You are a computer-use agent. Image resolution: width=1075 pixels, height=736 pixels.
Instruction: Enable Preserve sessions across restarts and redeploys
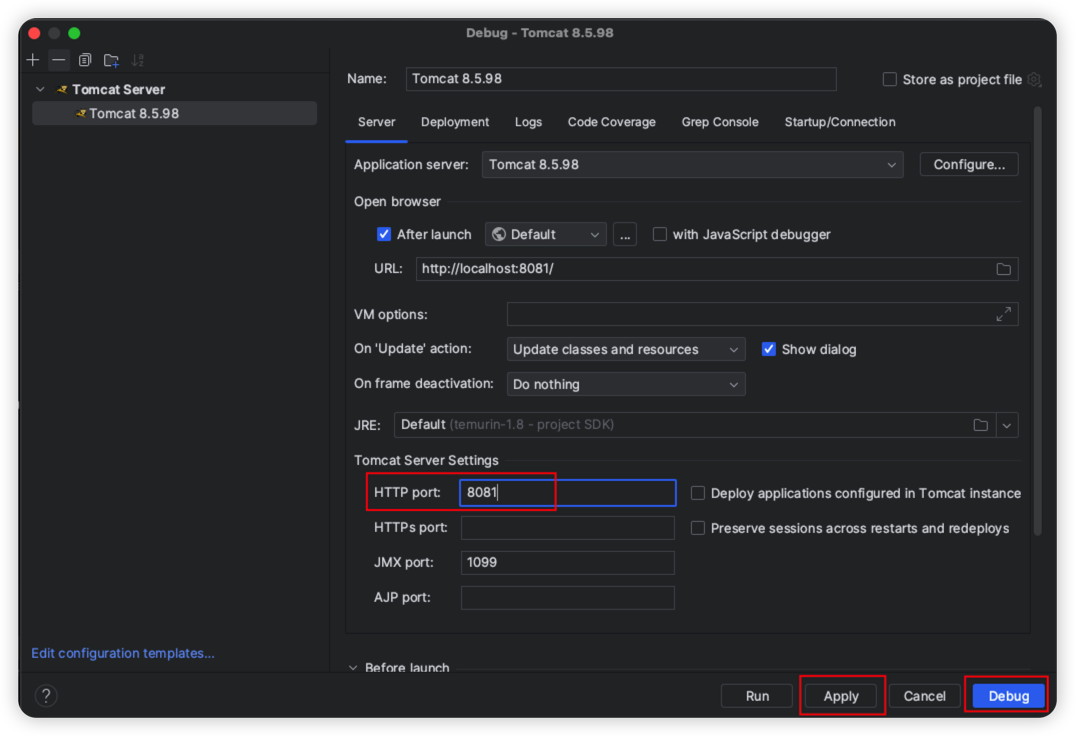tap(697, 528)
